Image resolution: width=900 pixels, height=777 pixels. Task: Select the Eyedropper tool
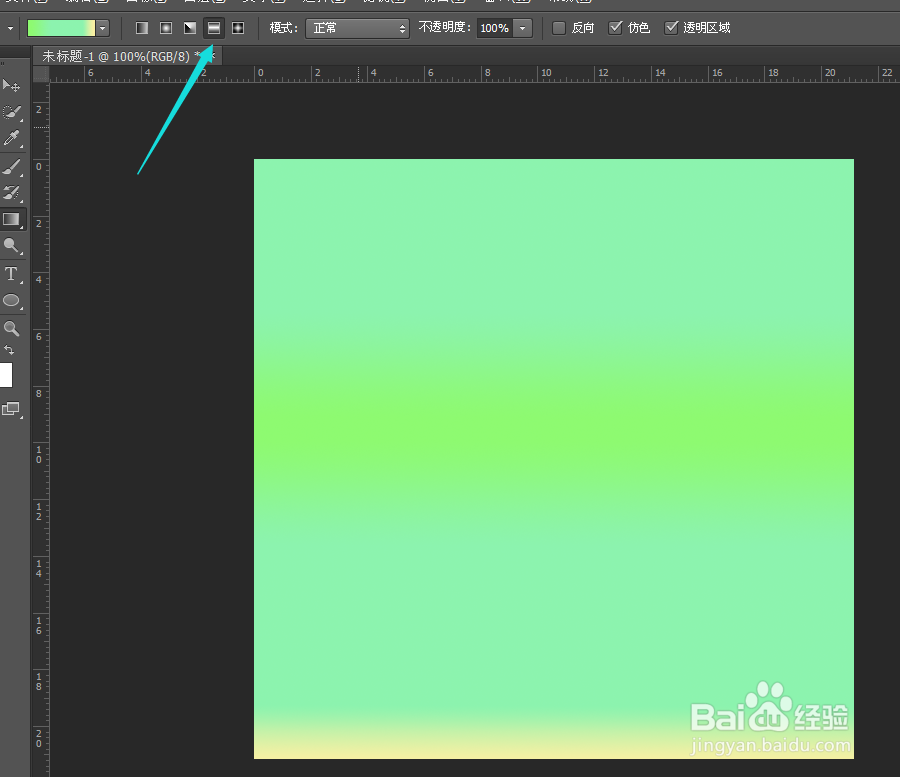tap(11, 138)
